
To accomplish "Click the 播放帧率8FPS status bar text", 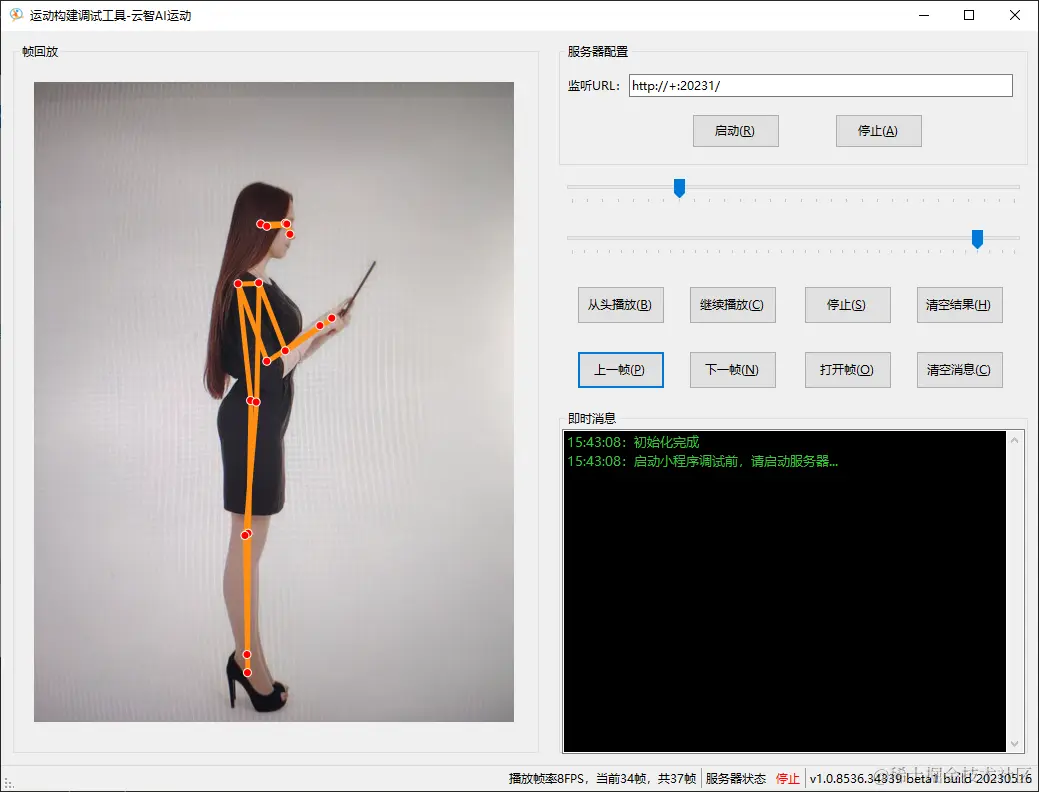I will [x=602, y=778].
